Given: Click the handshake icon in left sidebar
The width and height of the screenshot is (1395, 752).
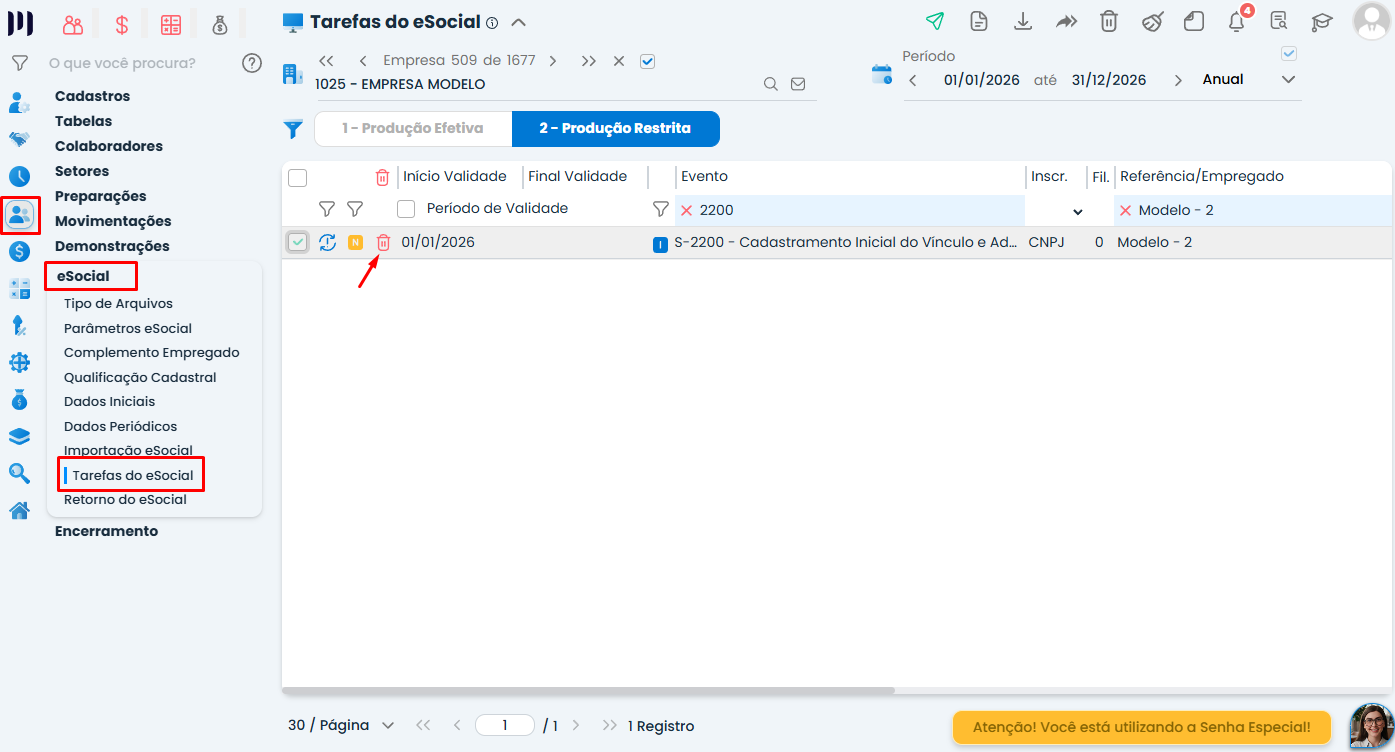Looking at the screenshot, I should 19,139.
